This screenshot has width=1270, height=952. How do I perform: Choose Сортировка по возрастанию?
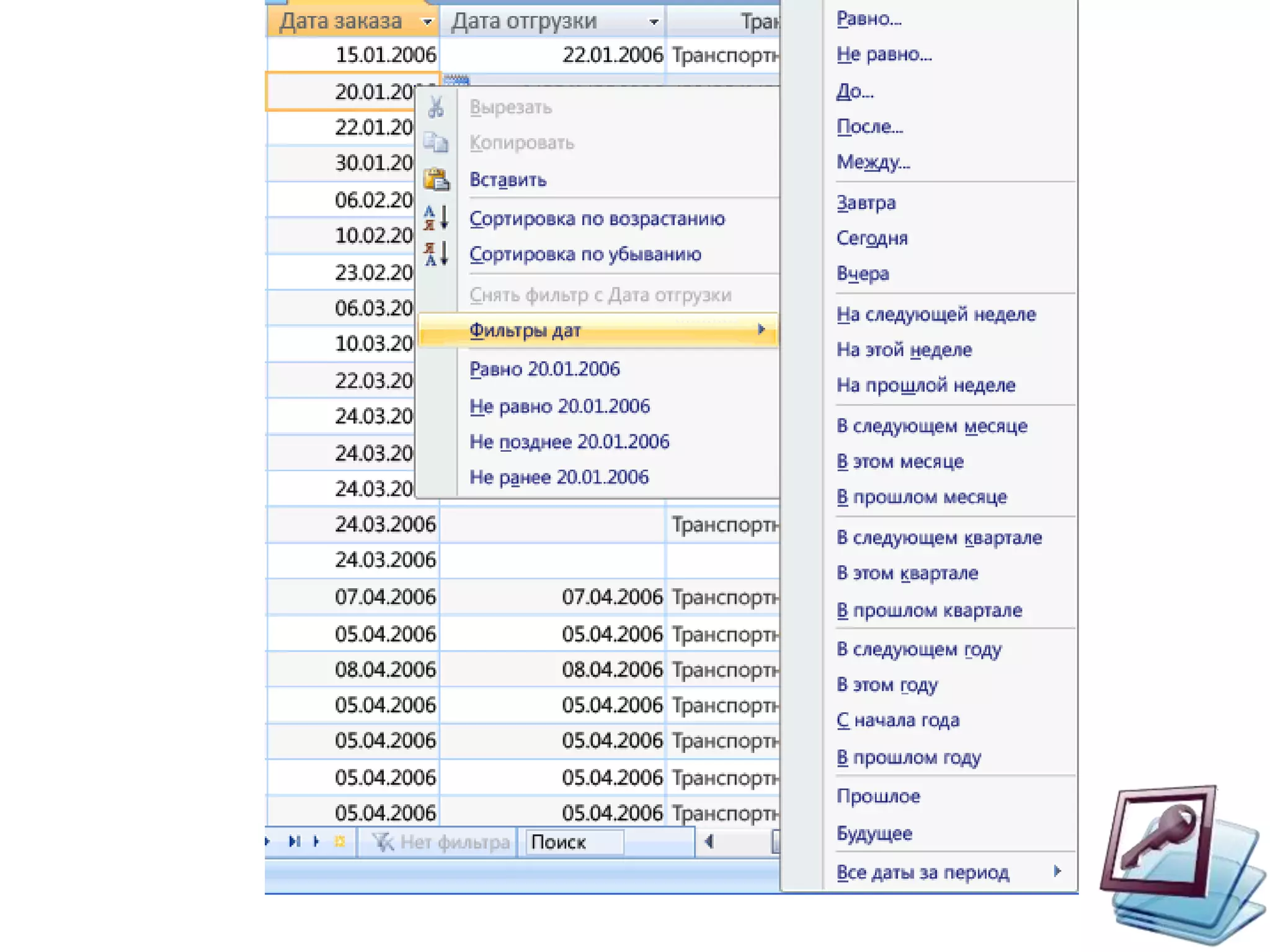pyautogui.click(x=597, y=219)
